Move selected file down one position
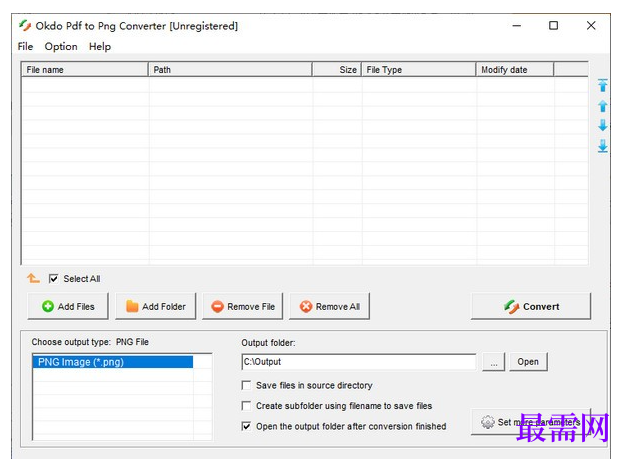This screenshot has height=459, width=628. [x=602, y=125]
